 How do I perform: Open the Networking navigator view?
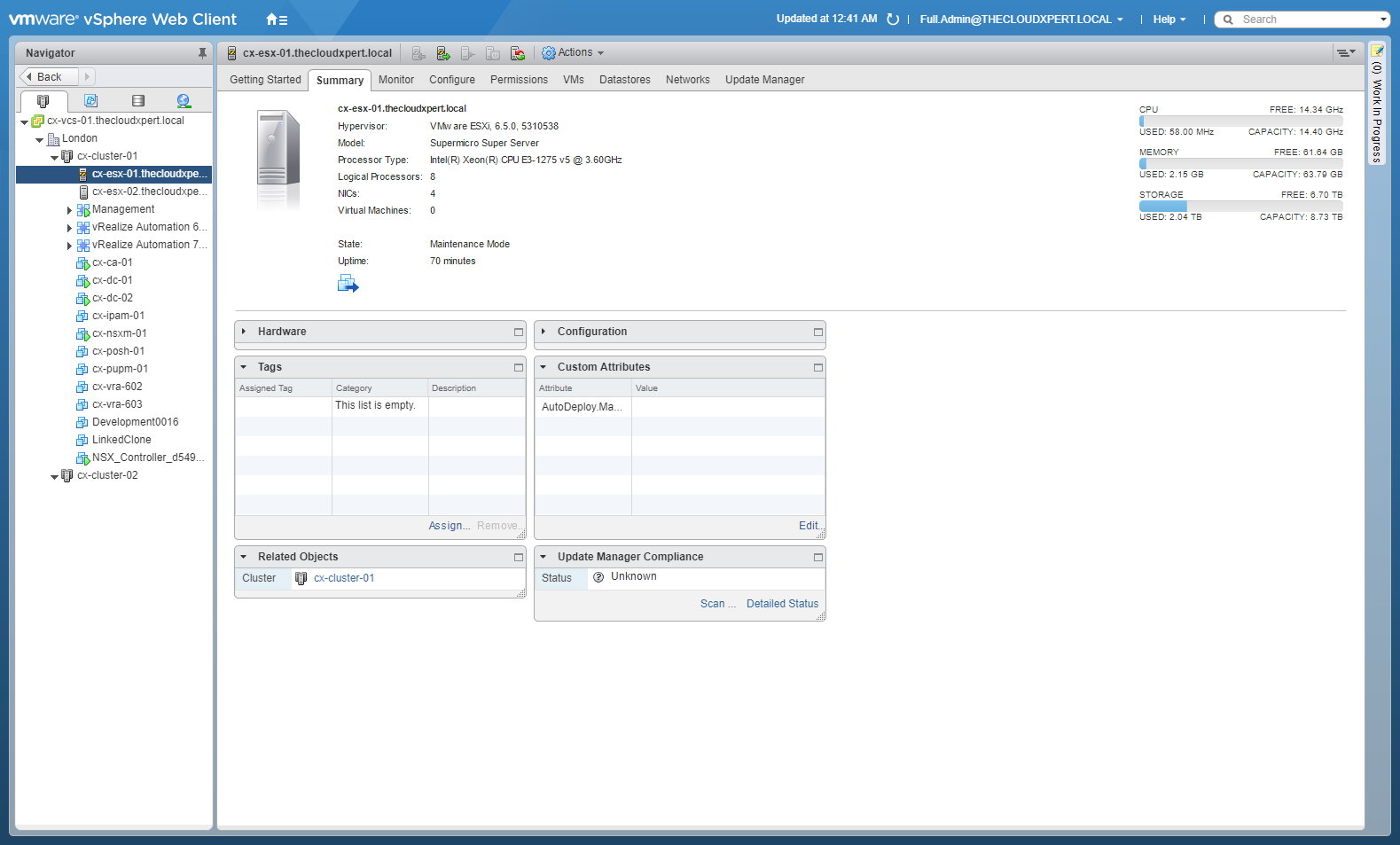coord(184,101)
